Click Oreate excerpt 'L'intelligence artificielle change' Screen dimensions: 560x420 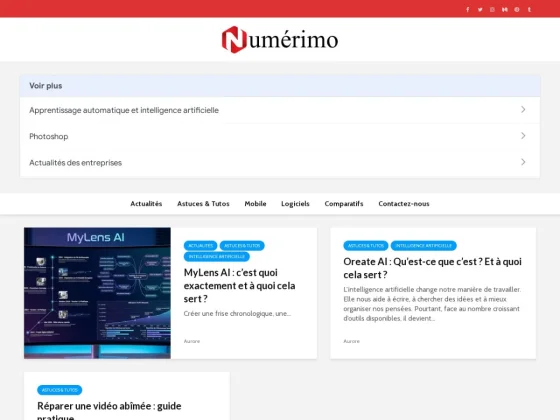(x=432, y=304)
